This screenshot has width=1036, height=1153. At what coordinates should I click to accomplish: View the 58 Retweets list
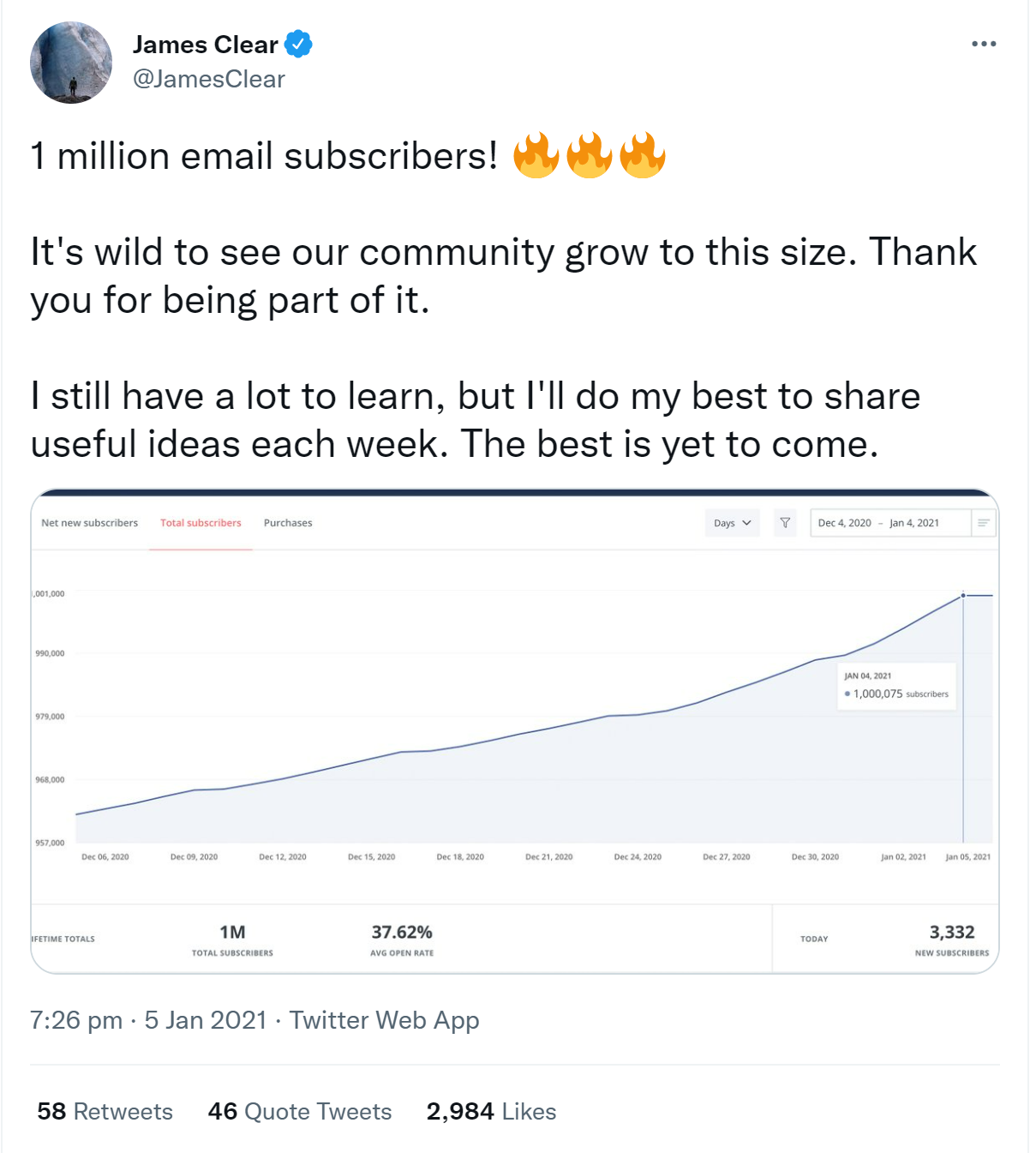(x=105, y=1111)
